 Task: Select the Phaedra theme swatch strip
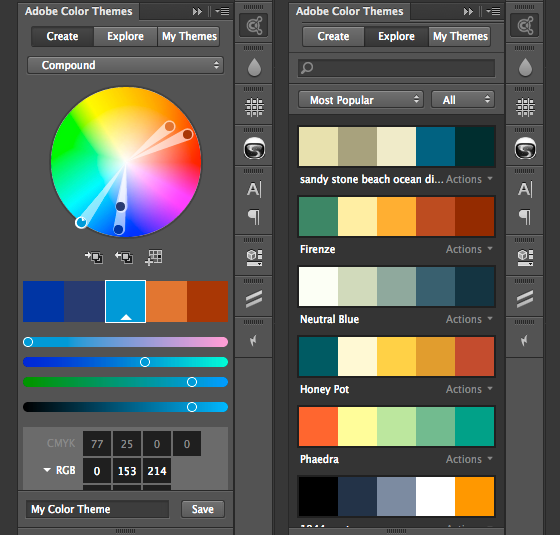click(x=396, y=426)
